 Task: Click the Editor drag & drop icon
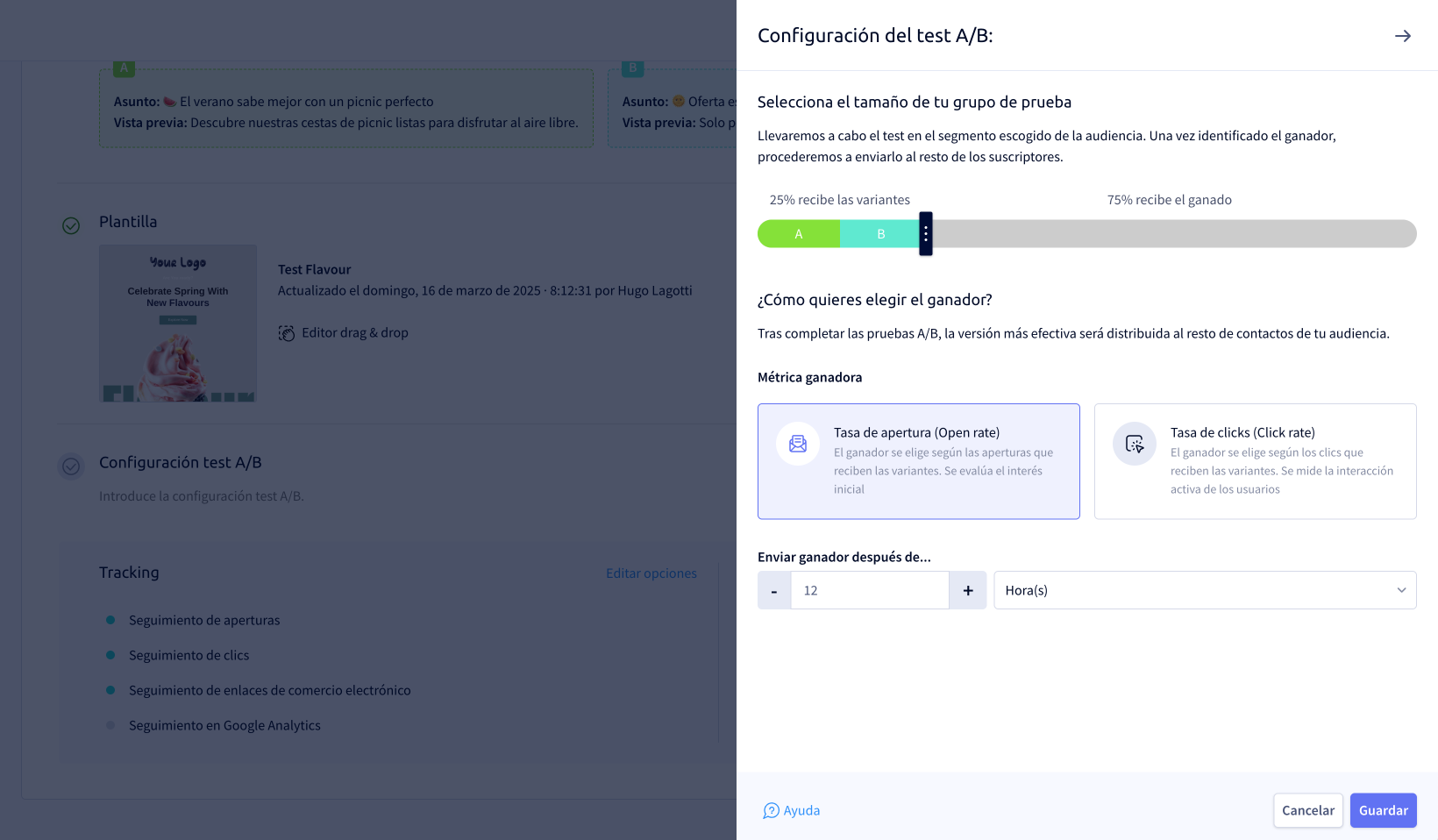point(288,332)
